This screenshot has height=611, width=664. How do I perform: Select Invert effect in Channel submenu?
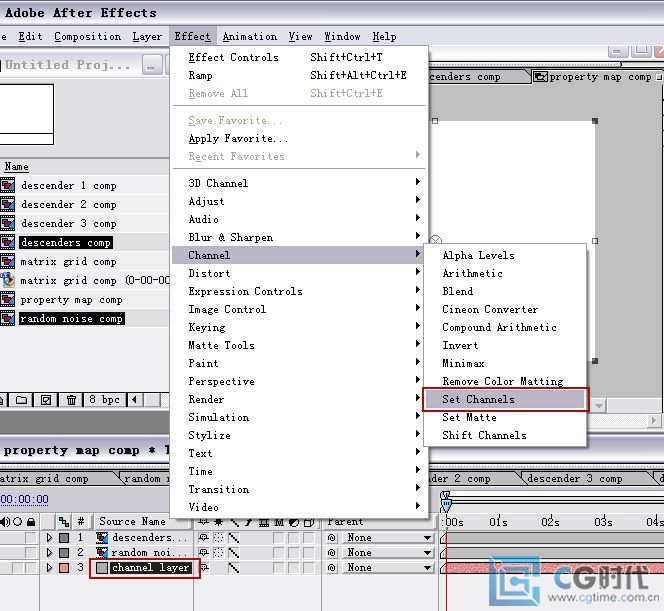click(x=505, y=345)
